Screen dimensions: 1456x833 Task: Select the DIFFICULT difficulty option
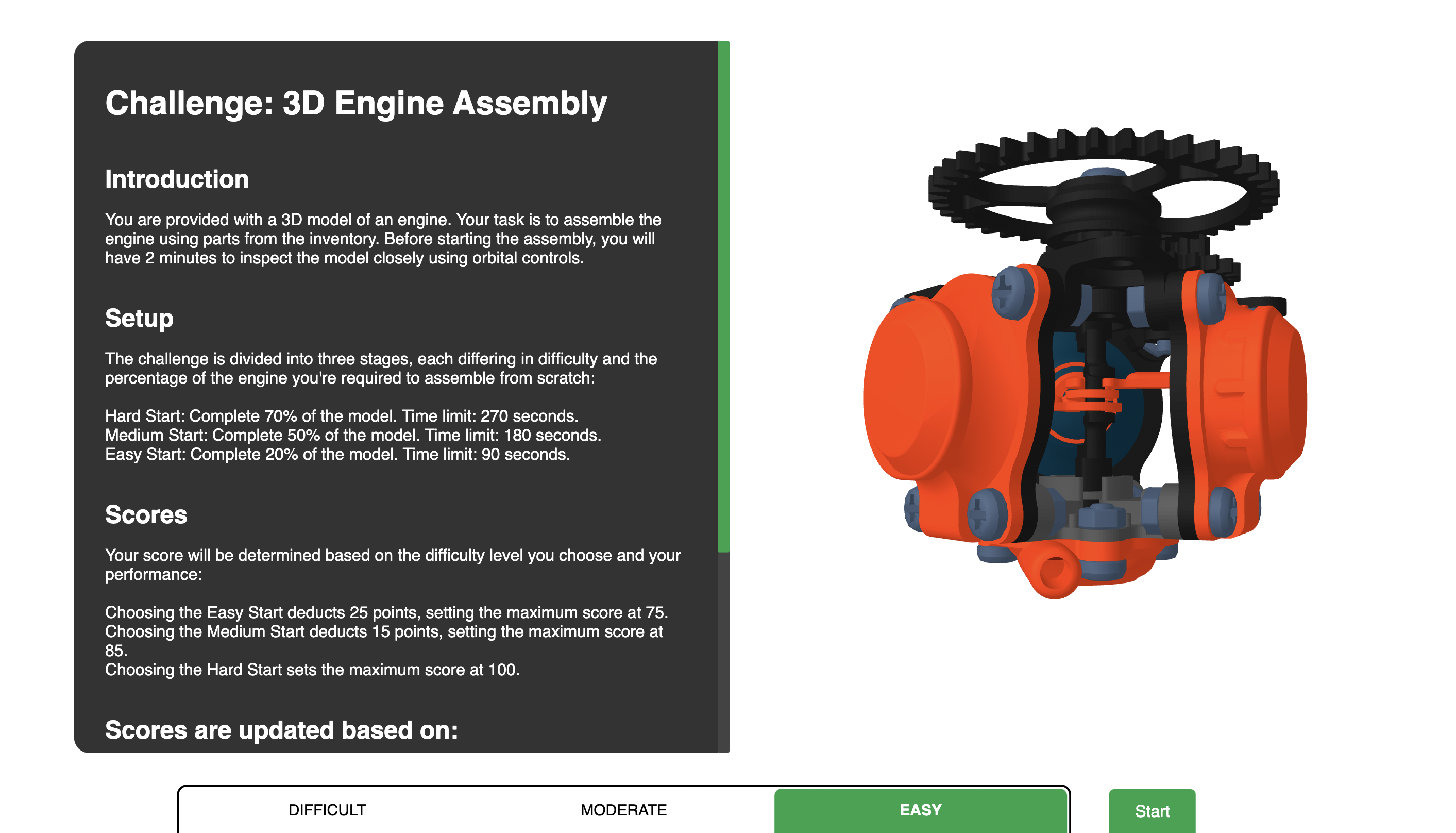click(327, 809)
